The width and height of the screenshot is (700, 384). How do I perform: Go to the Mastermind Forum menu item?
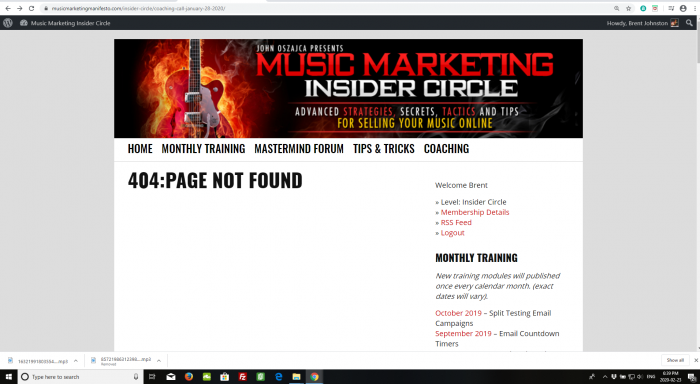(299, 149)
